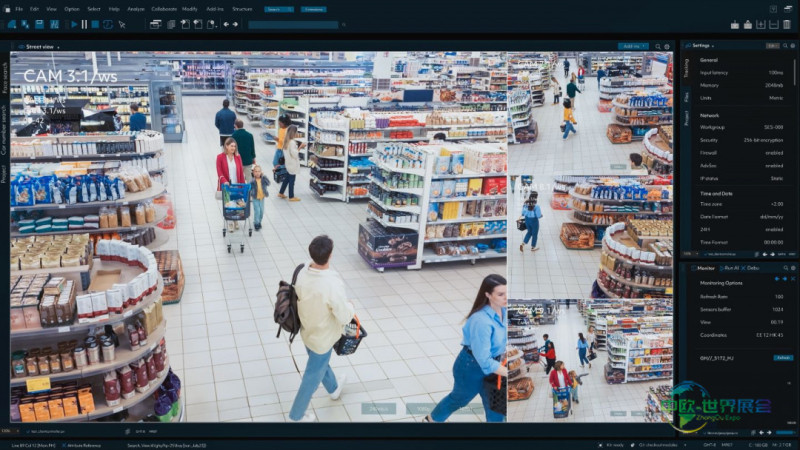The width and height of the screenshot is (800, 450).
Task: Open the gear settings icon in Monitor panel
Action: (x=791, y=269)
